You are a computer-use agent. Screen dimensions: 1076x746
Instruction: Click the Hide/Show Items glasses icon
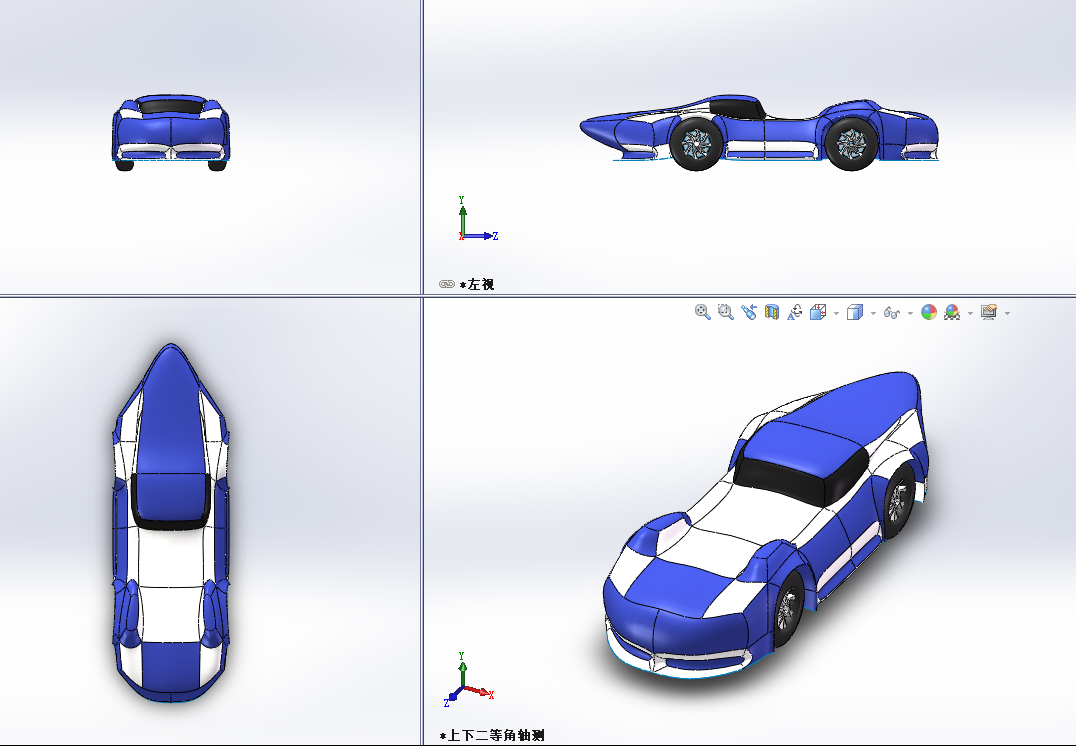click(x=891, y=313)
